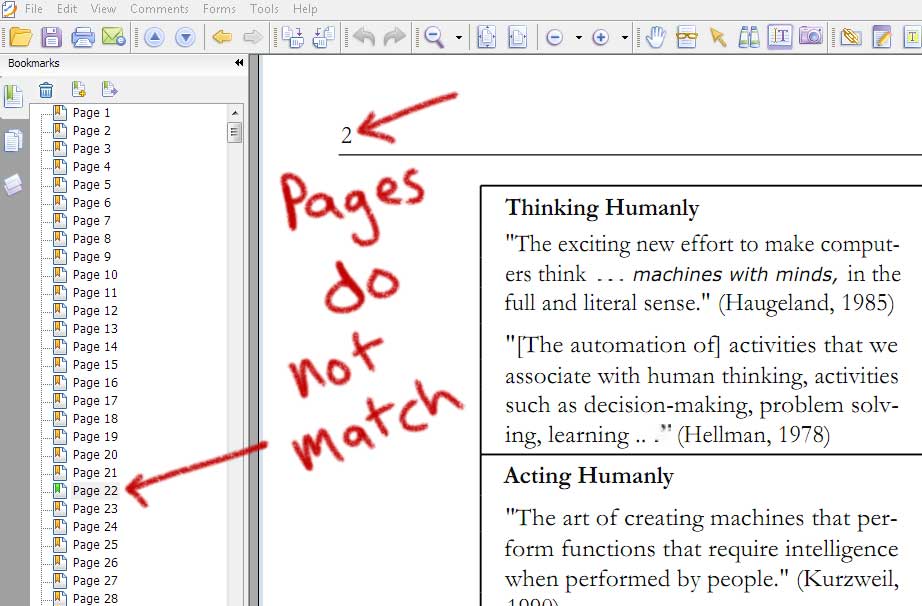Go to next page with down-arrow button
Viewport: 922px width, 606px height.
[186, 37]
